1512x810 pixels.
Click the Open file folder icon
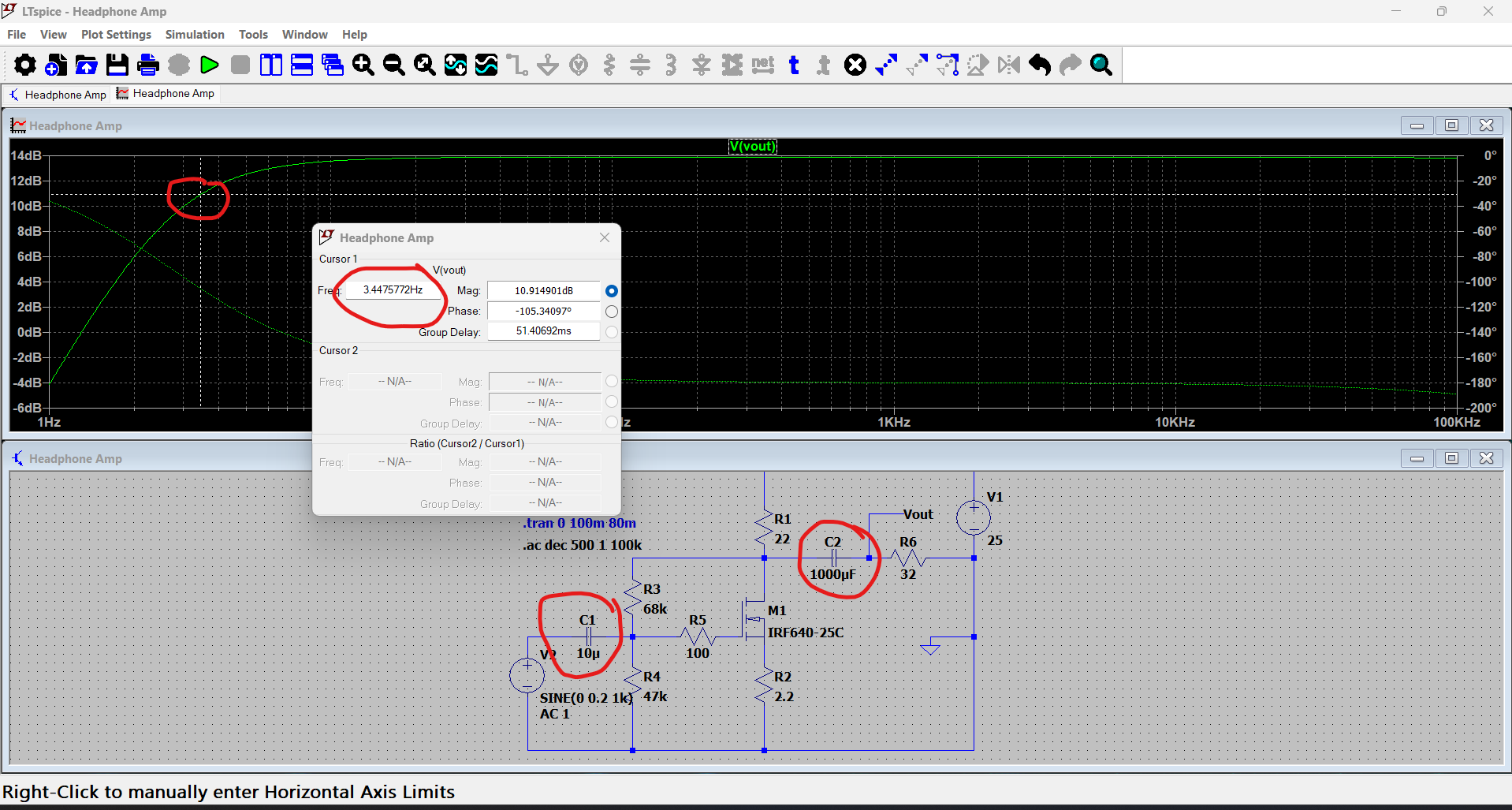point(87,65)
